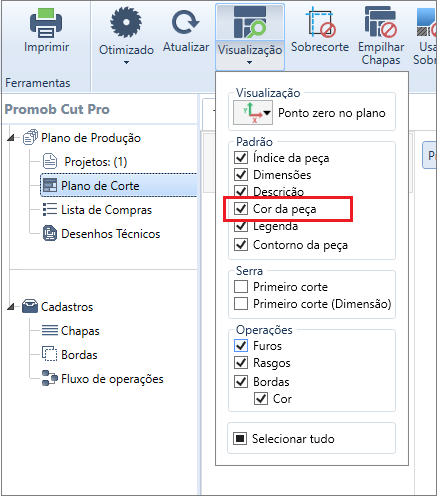Click the Otimizado saw blade icon
The image size is (437, 496).
pos(126,22)
